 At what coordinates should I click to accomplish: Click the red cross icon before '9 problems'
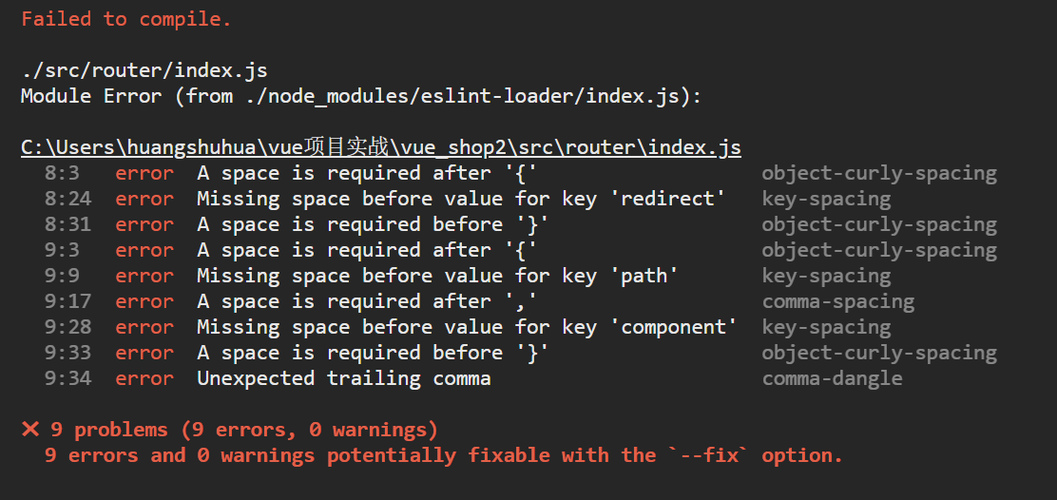pos(30,429)
